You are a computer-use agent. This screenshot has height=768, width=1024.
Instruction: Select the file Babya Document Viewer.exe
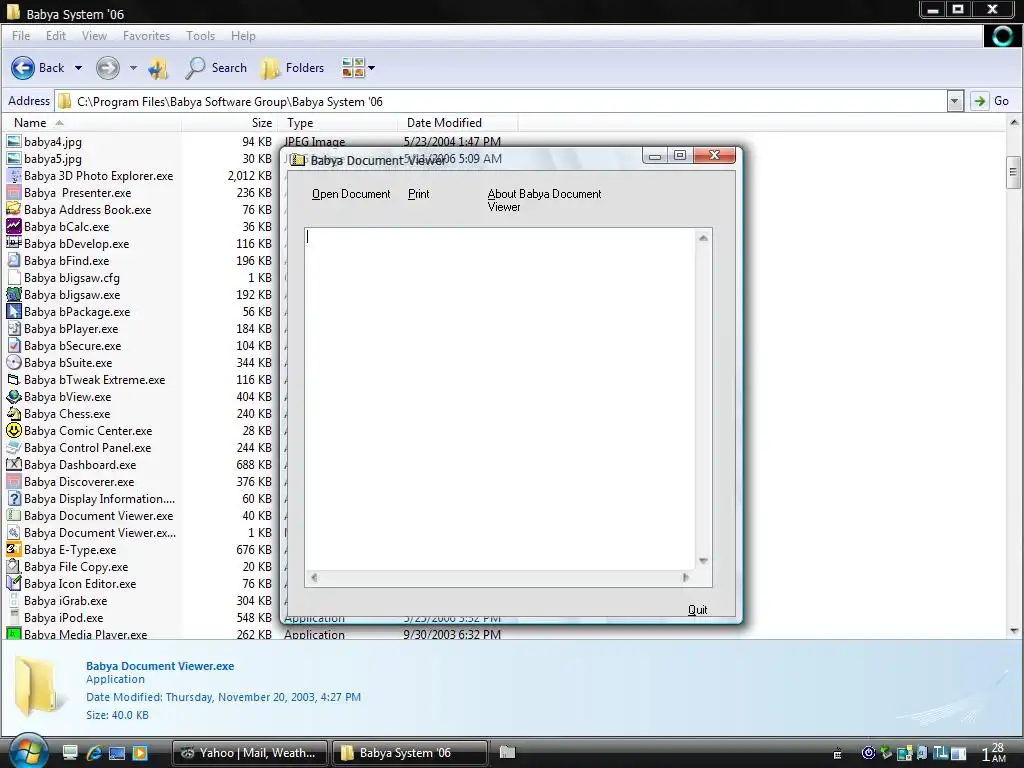(90, 515)
